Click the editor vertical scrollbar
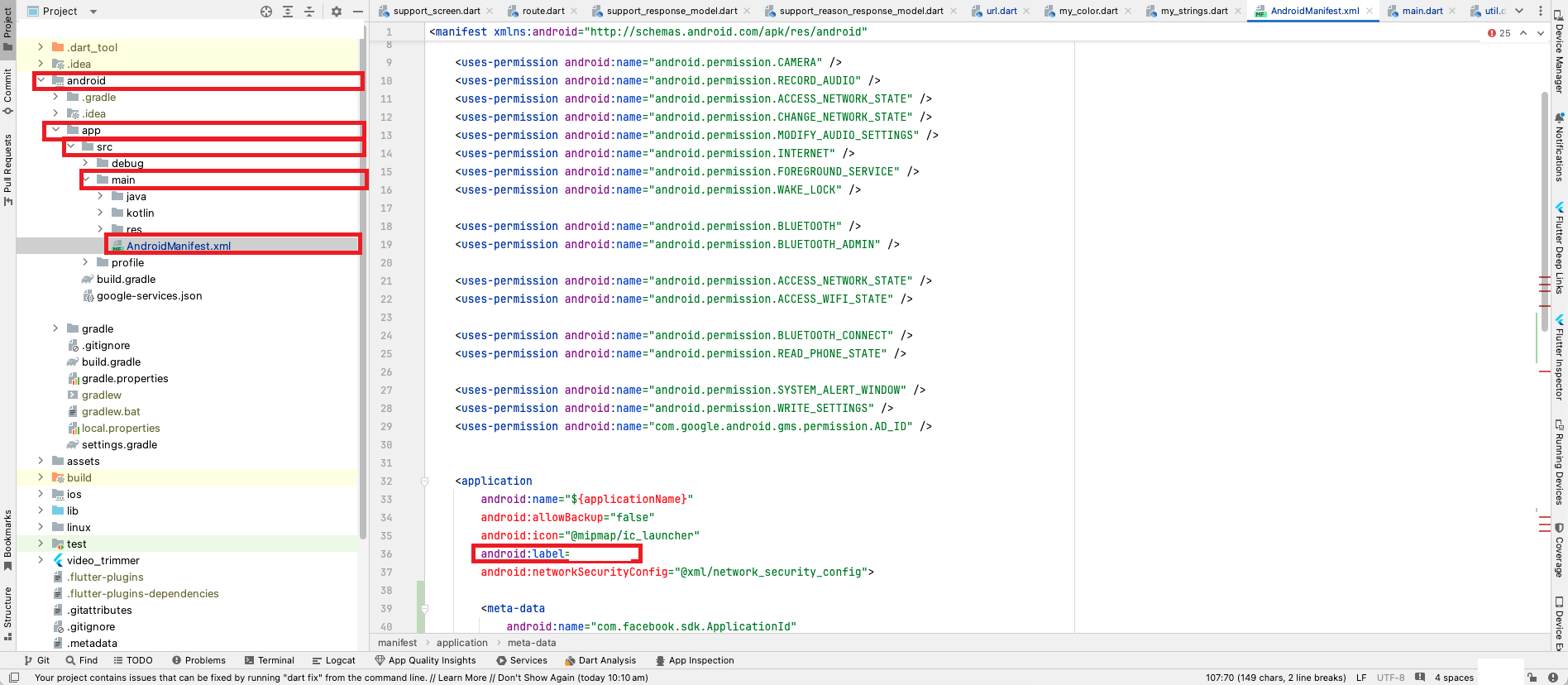 point(1543,207)
